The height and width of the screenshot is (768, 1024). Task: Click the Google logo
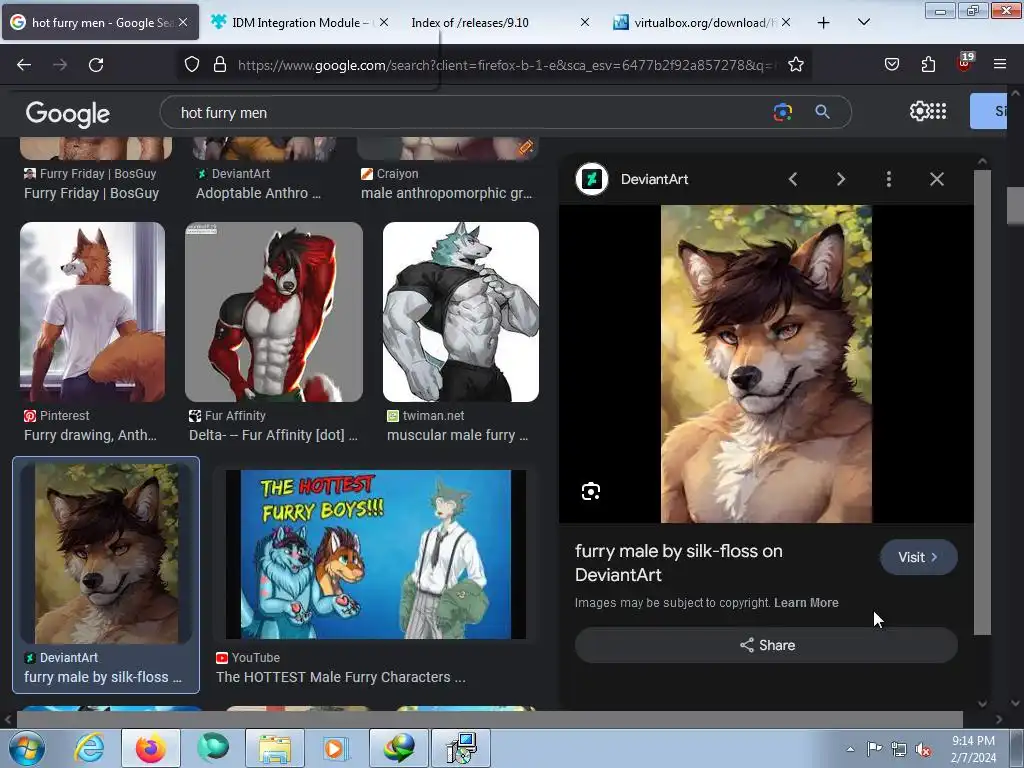[68, 114]
